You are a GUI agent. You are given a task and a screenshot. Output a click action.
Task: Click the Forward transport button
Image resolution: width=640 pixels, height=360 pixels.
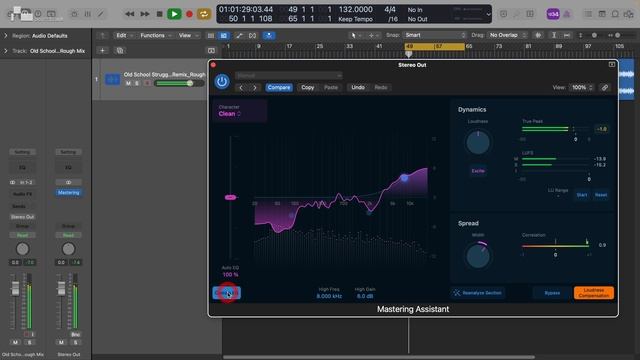tap(145, 14)
